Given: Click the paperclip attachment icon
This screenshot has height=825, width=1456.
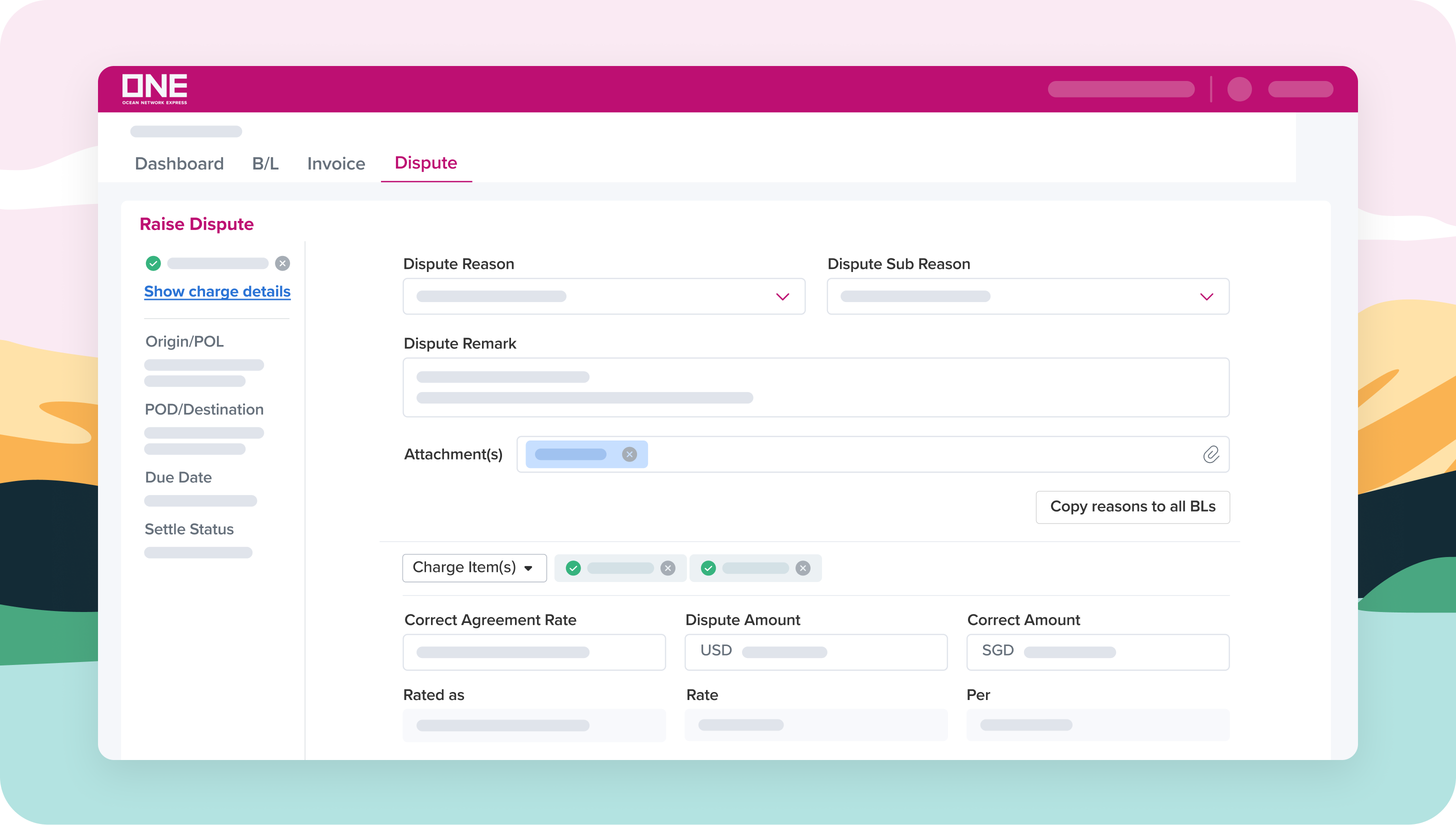Looking at the screenshot, I should point(1210,454).
